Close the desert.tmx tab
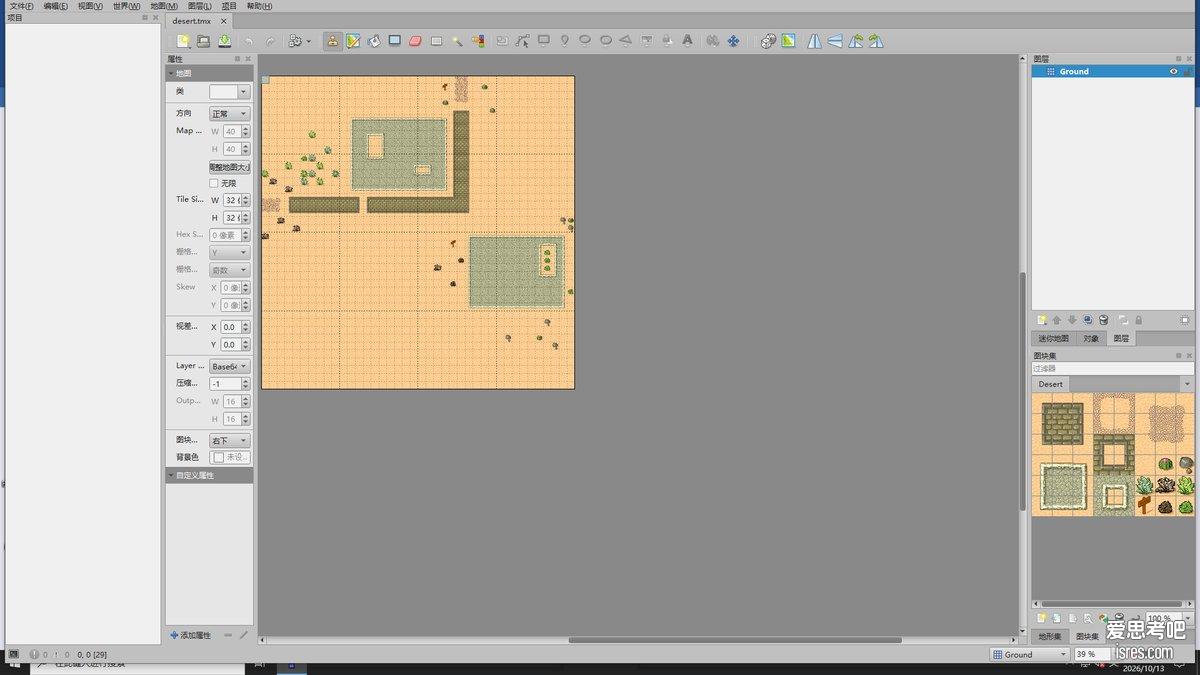 pos(224,21)
